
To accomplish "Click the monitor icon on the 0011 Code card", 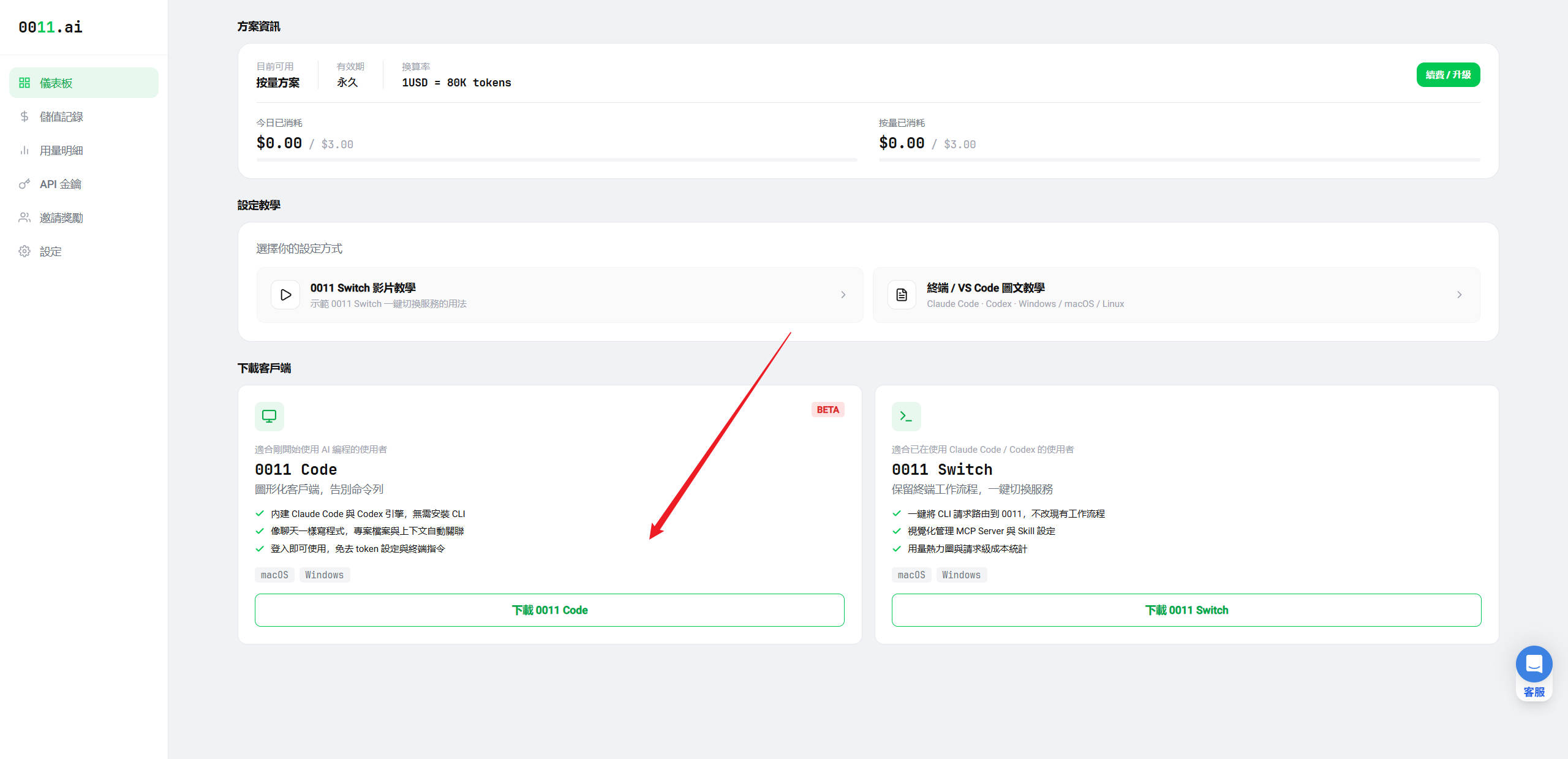I will (x=269, y=417).
